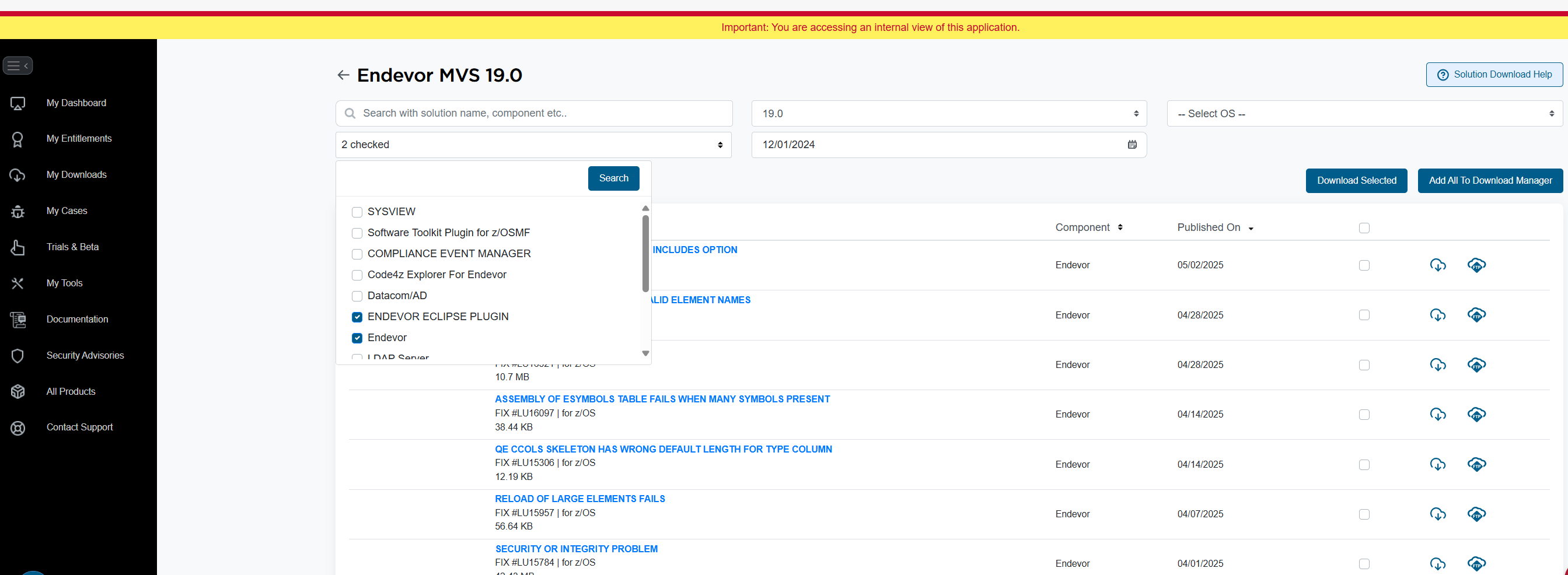Uncheck ENDEVOR ECLIPSE PLUGIN checkbox
This screenshot has width=1568, height=575.
pyautogui.click(x=357, y=317)
